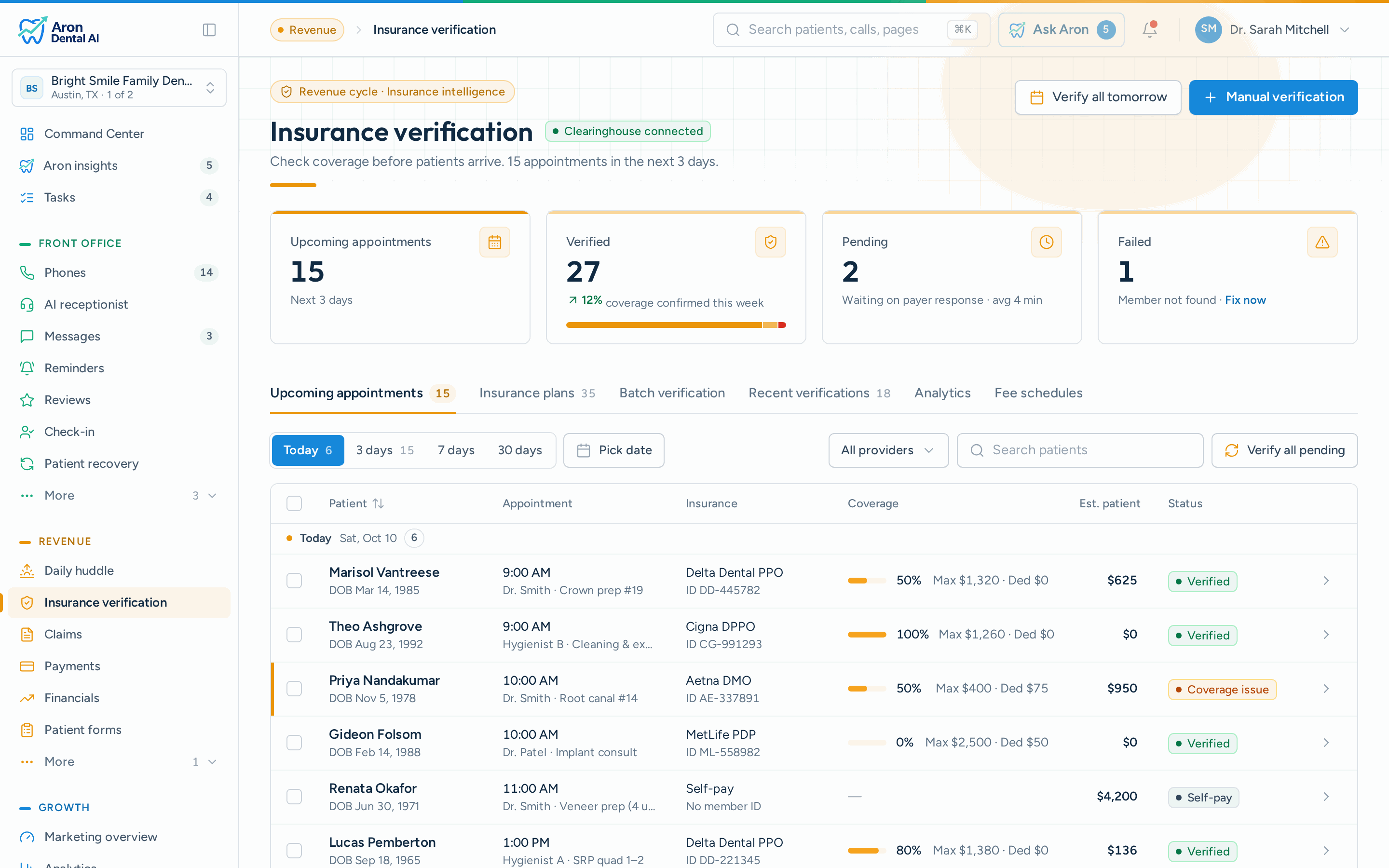Screen dimensions: 1389x868
Task: Open Reminders in the sidebar
Action: click(120, 368)
